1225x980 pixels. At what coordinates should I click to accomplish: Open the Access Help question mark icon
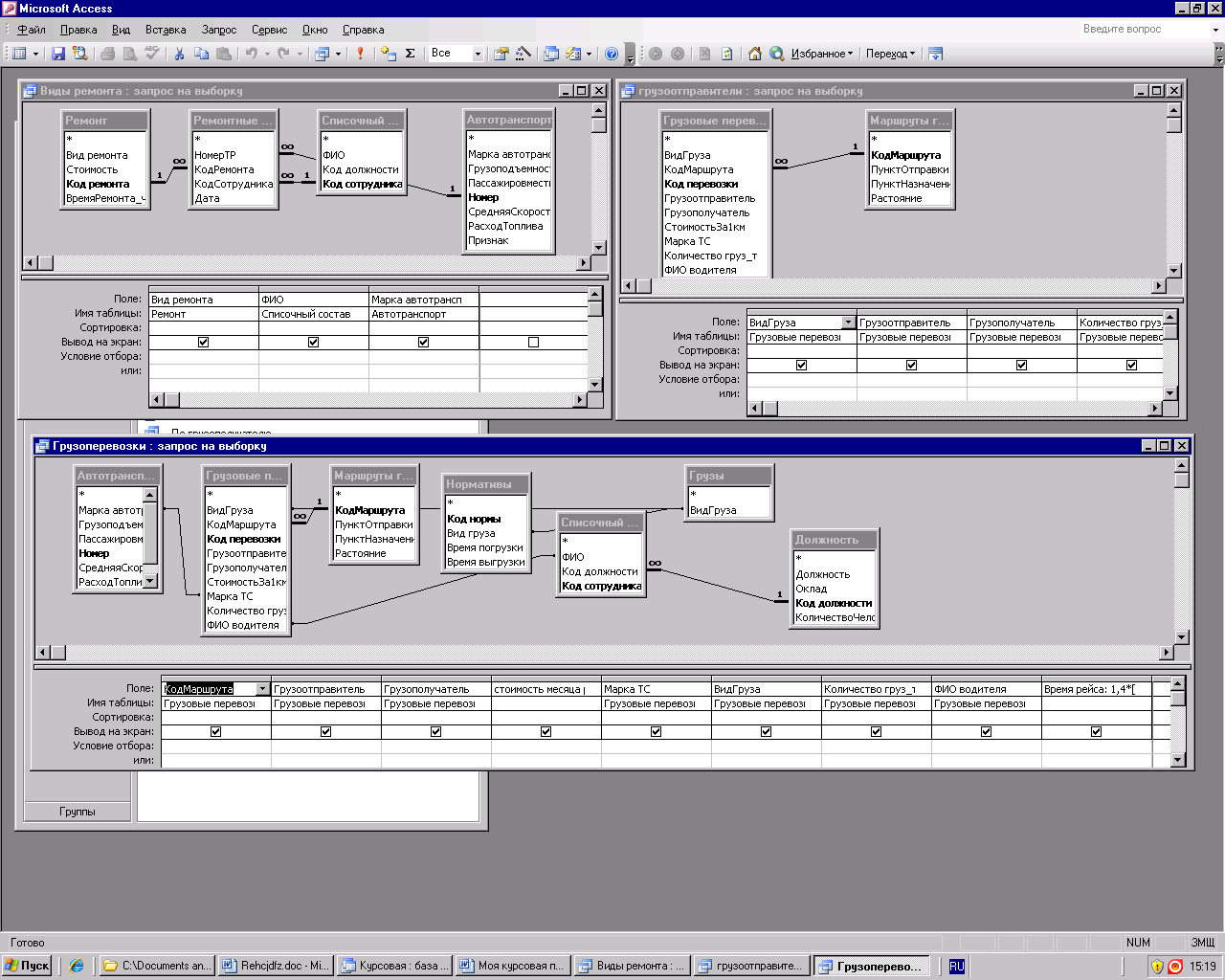[612, 54]
